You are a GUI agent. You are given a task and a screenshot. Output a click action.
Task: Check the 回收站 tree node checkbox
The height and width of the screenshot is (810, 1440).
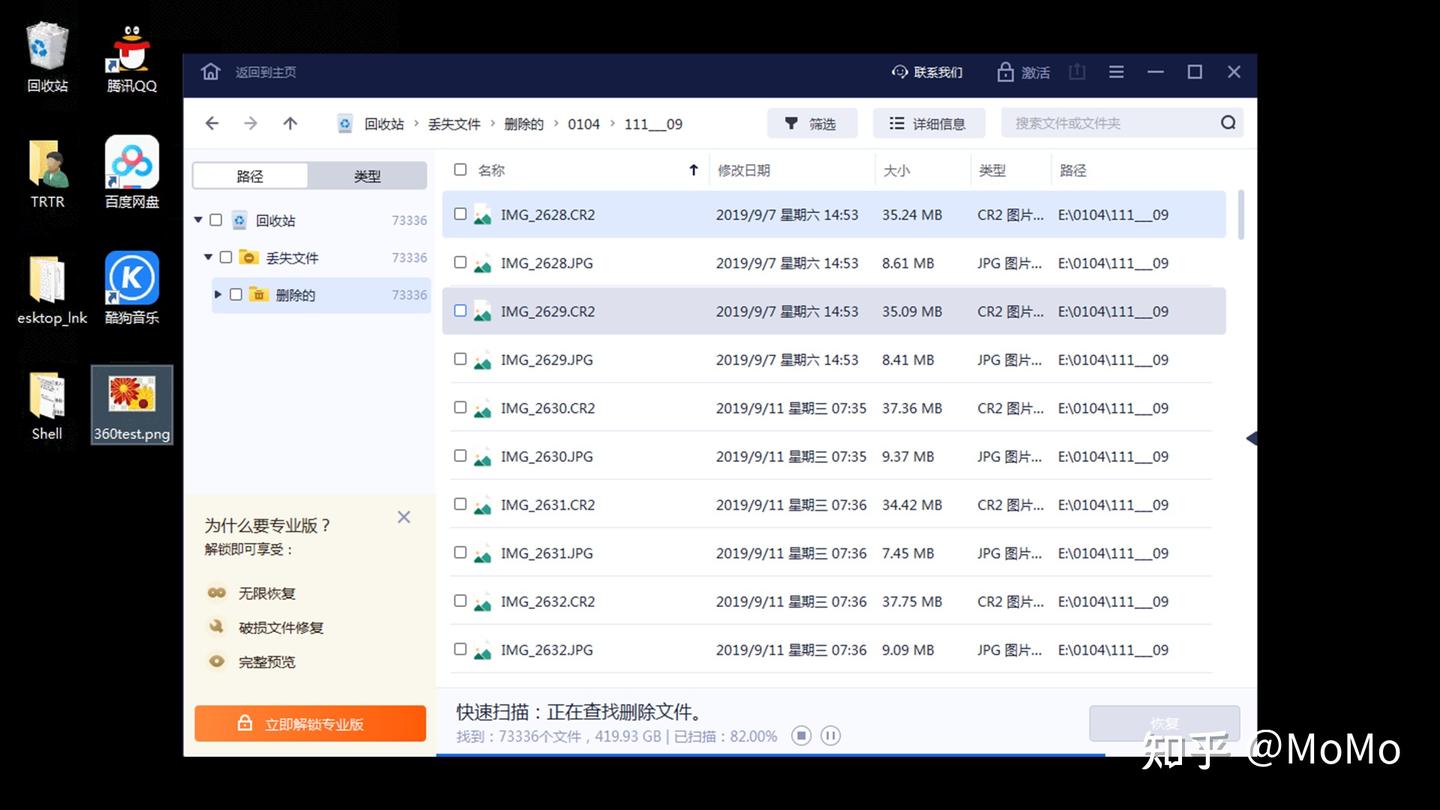pyautogui.click(x=216, y=220)
